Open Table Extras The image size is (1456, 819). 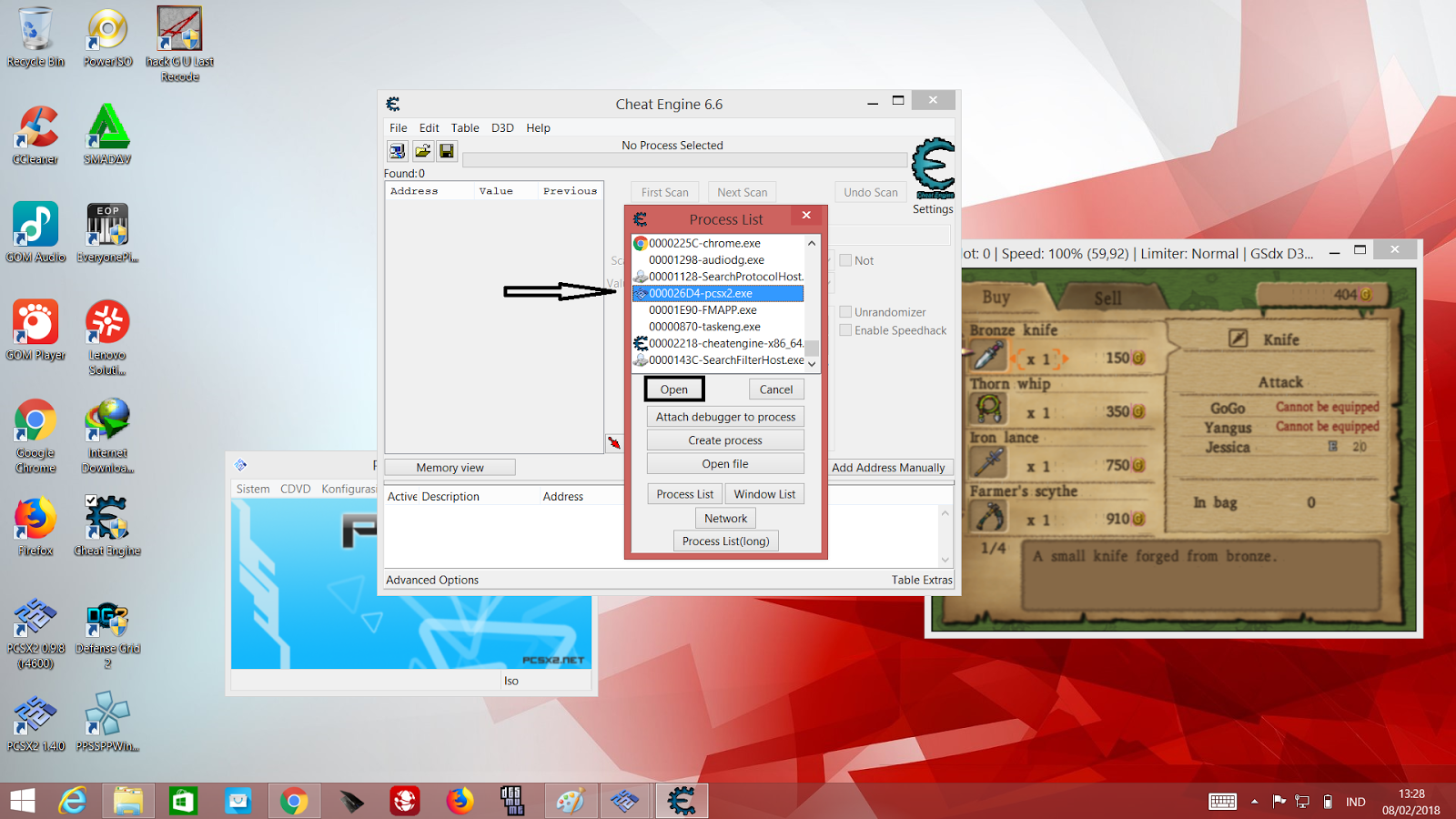[922, 580]
